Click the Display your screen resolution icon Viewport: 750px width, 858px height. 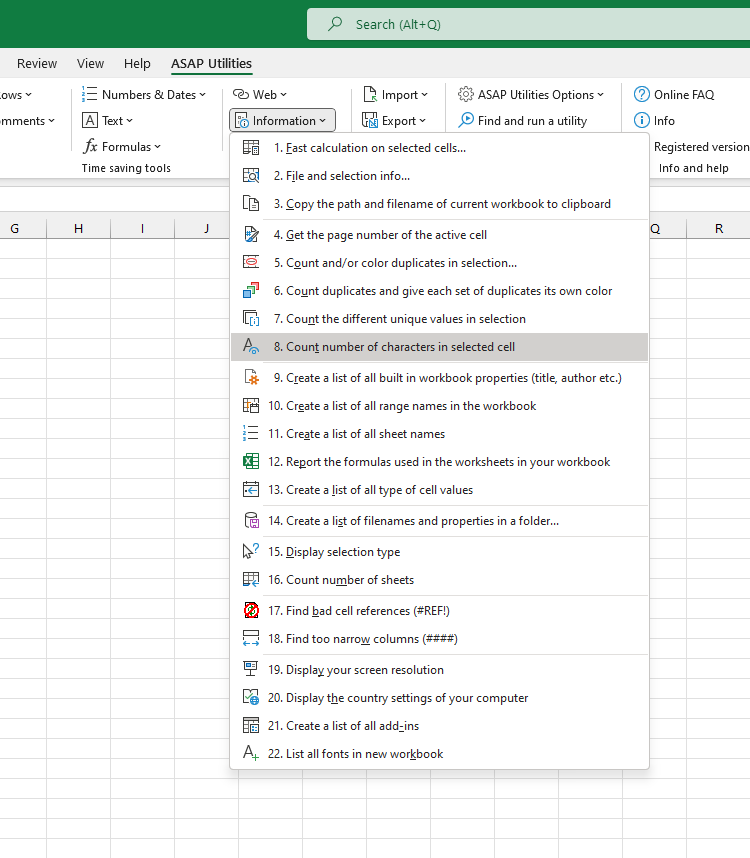coord(251,670)
